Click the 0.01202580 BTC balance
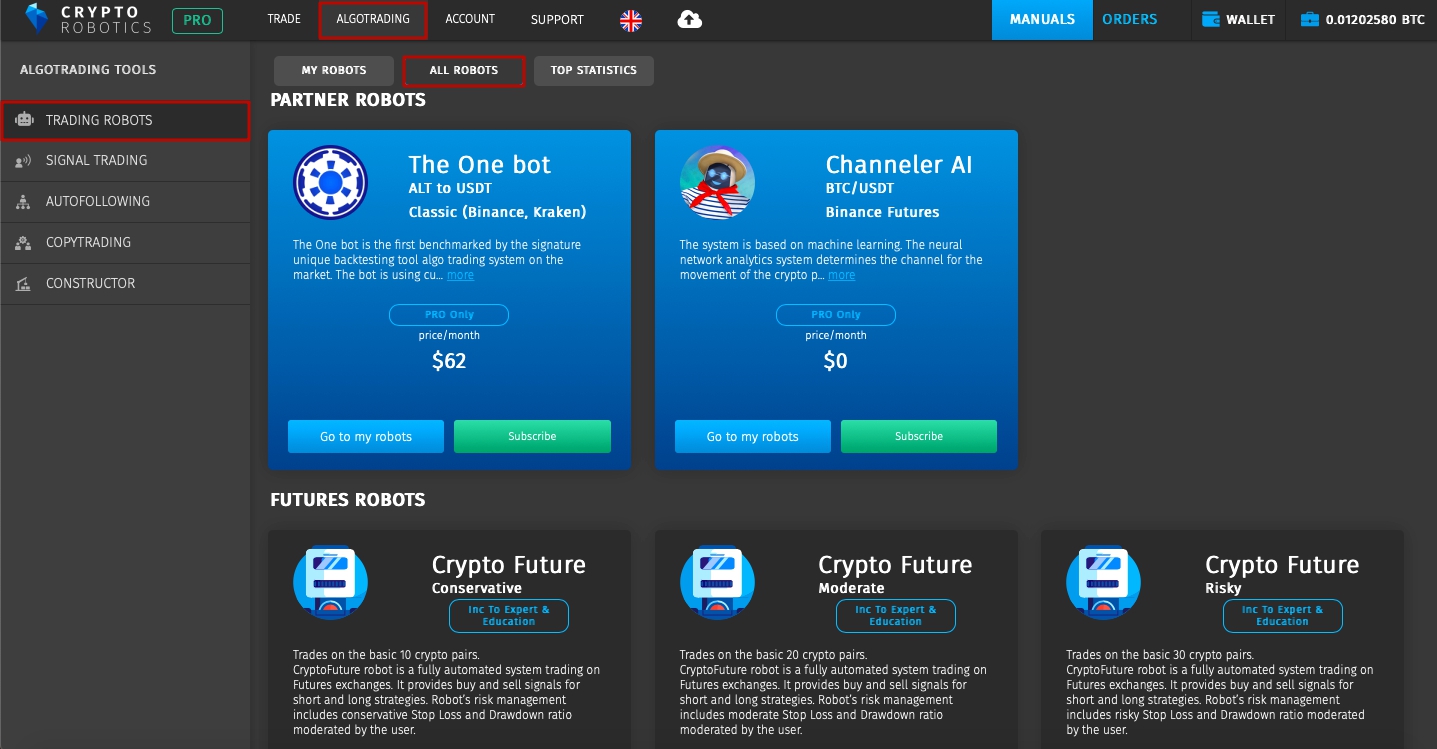The image size is (1437, 749). pyautogui.click(x=1362, y=20)
